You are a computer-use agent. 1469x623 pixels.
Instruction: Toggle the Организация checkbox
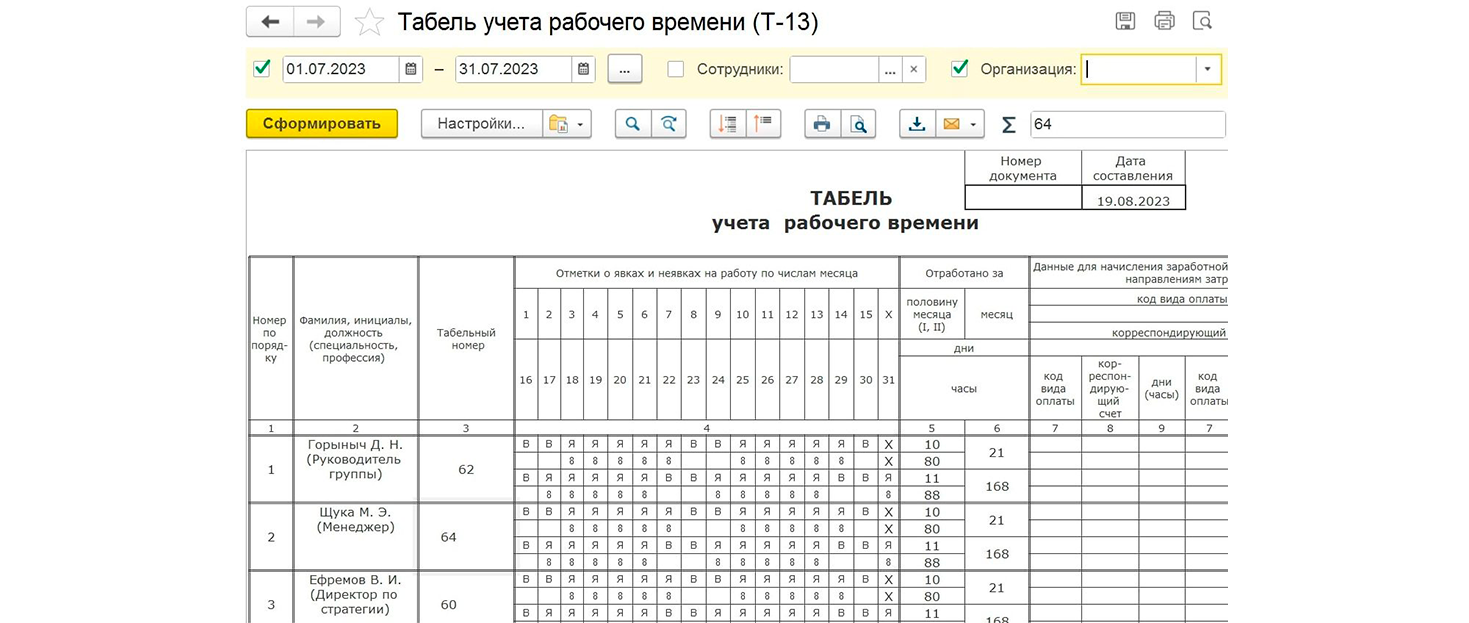pos(960,69)
